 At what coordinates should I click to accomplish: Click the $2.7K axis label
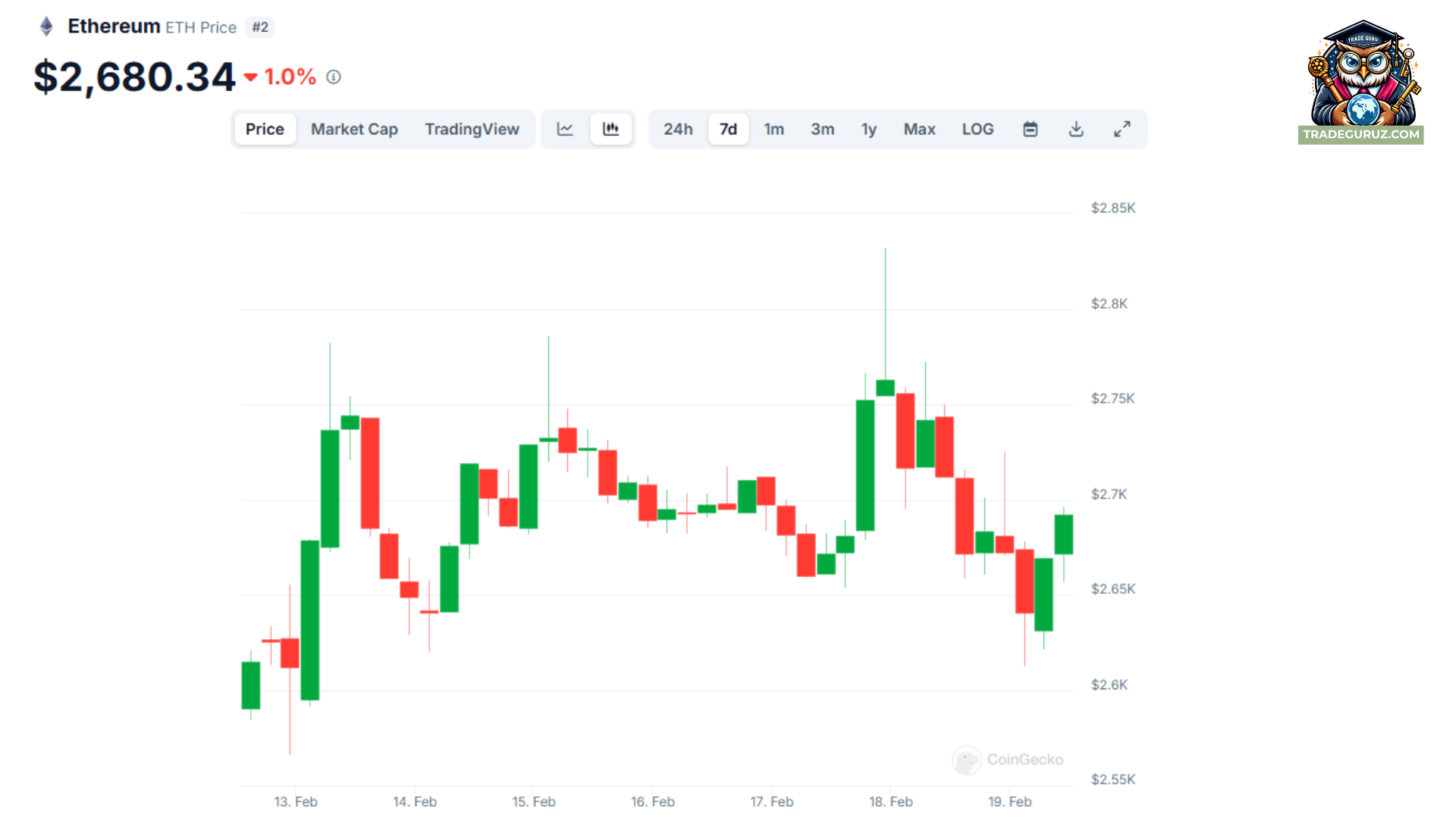click(1109, 494)
